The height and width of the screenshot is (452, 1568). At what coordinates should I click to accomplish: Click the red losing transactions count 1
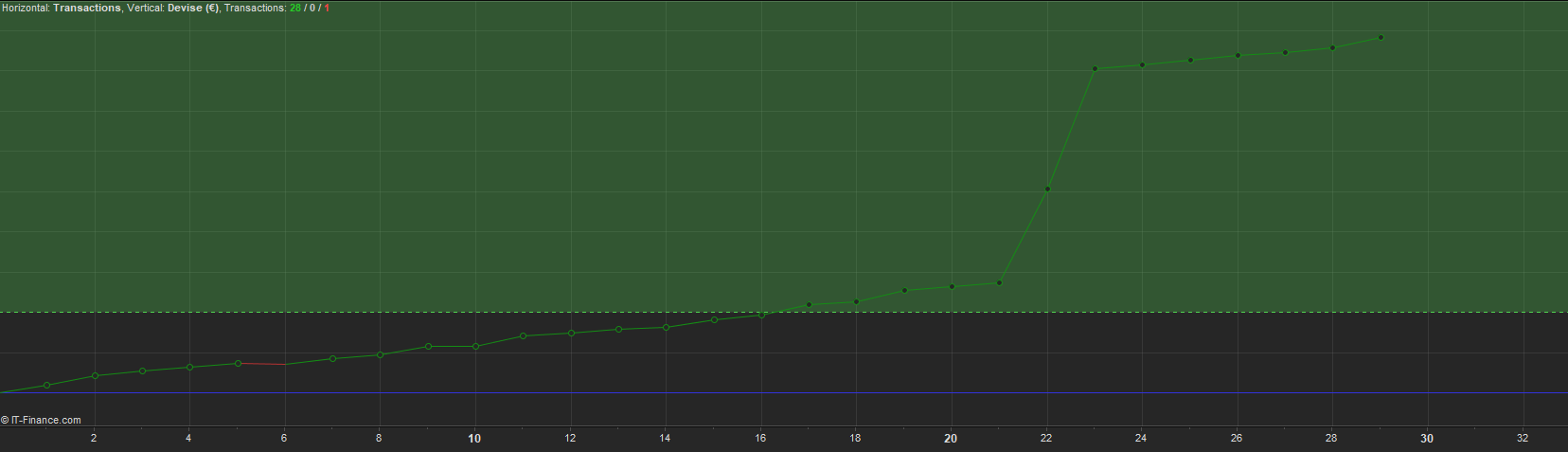(327, 8)
